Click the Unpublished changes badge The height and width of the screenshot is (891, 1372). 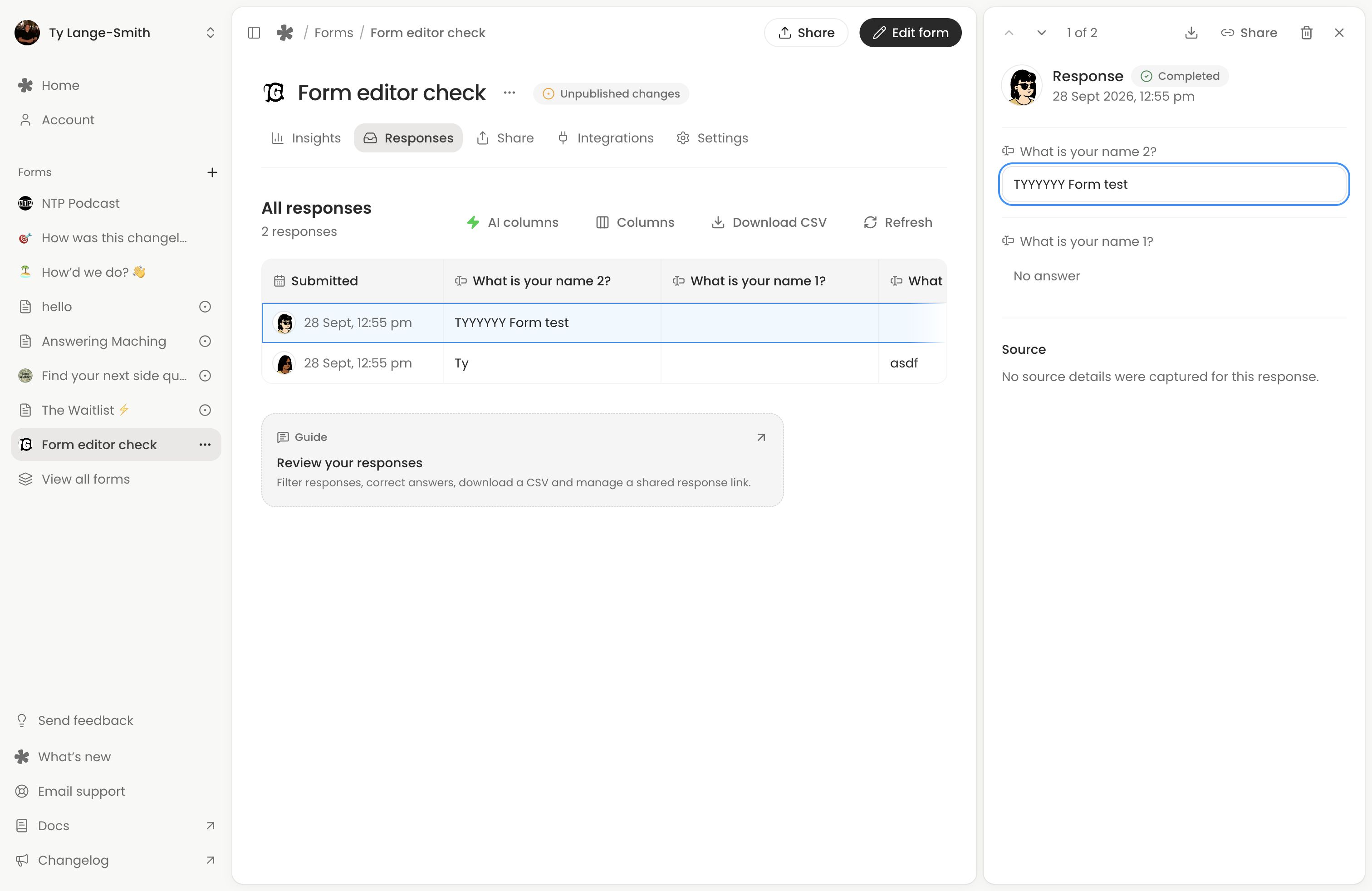(x=611, y=94)
